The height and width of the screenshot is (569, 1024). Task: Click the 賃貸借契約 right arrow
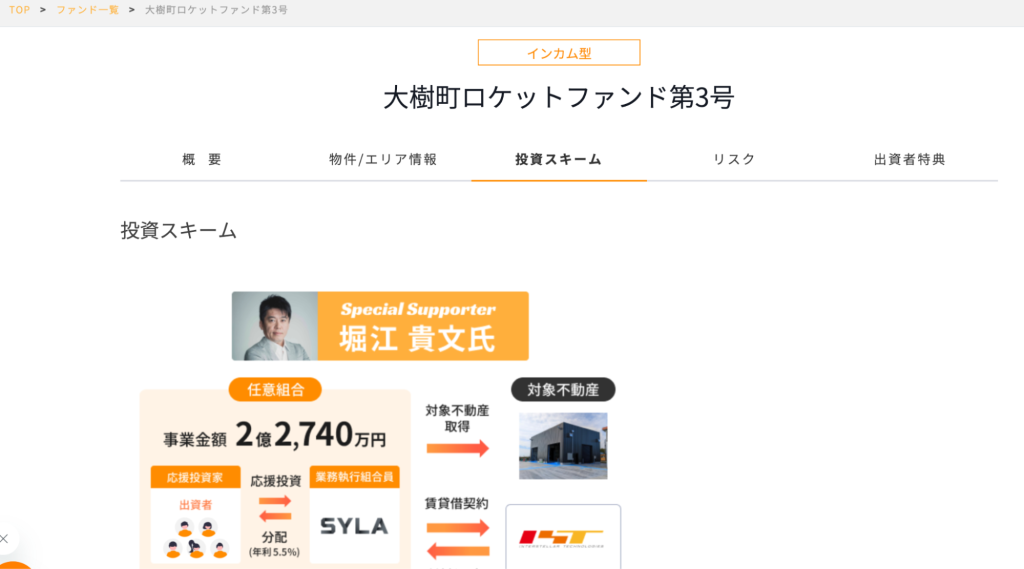click(x=458, y=528)
